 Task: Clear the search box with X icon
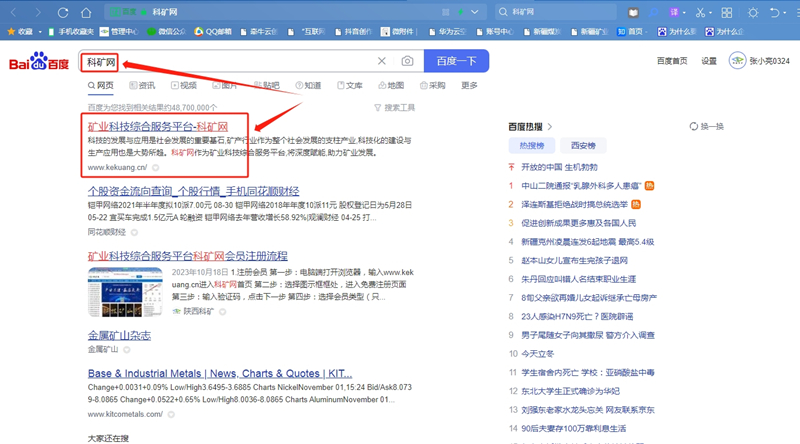[x=381, y=61]
